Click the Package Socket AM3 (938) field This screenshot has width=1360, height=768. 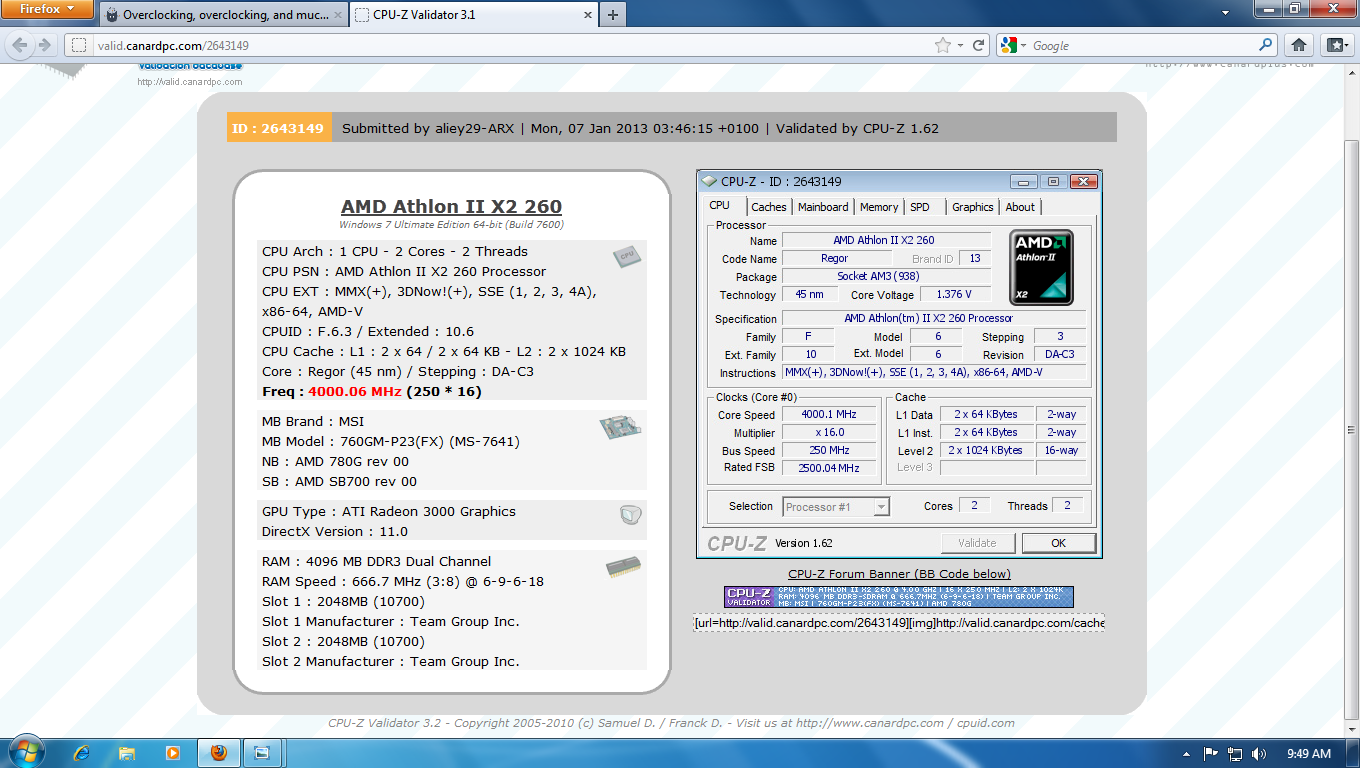click(x=886, y=276)
